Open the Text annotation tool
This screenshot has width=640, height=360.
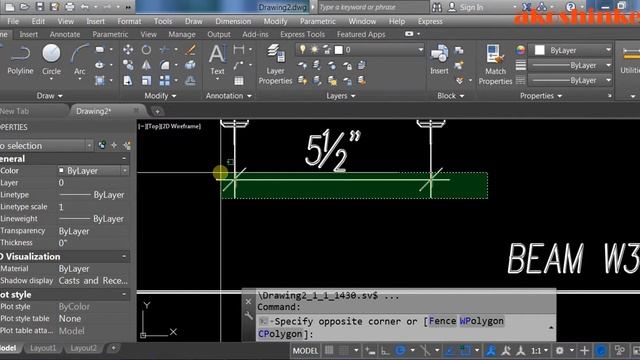[217, 60]
